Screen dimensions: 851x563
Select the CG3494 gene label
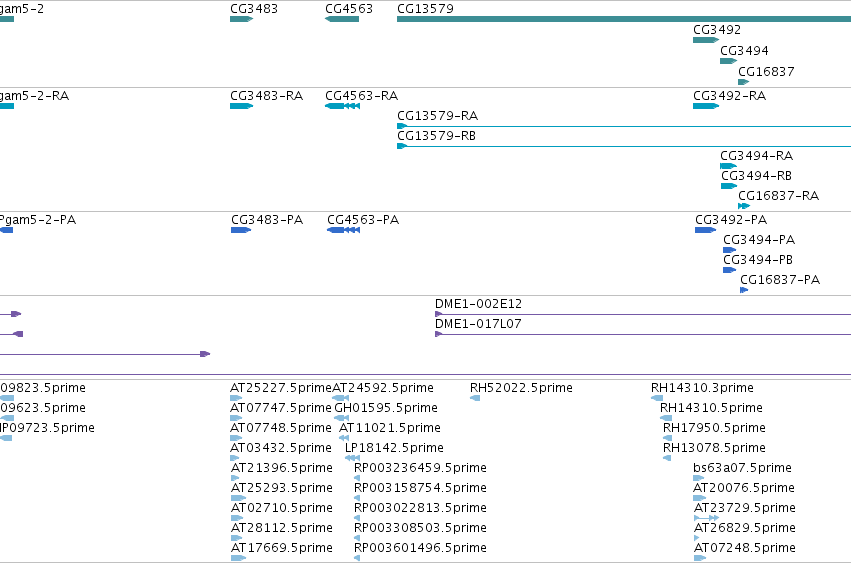click(744, 51)
